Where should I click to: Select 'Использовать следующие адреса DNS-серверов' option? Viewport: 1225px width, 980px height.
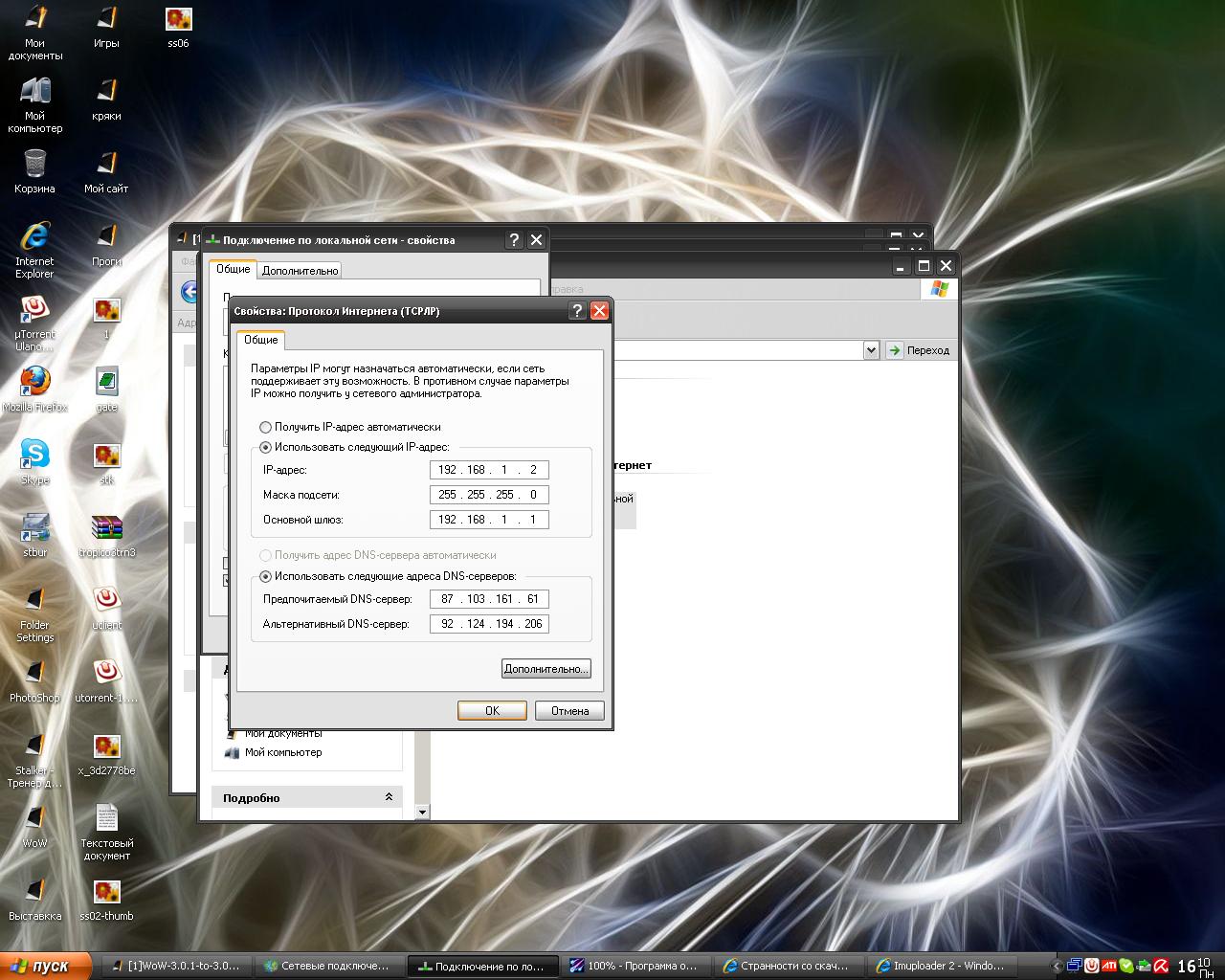click(x=266, y=576)
